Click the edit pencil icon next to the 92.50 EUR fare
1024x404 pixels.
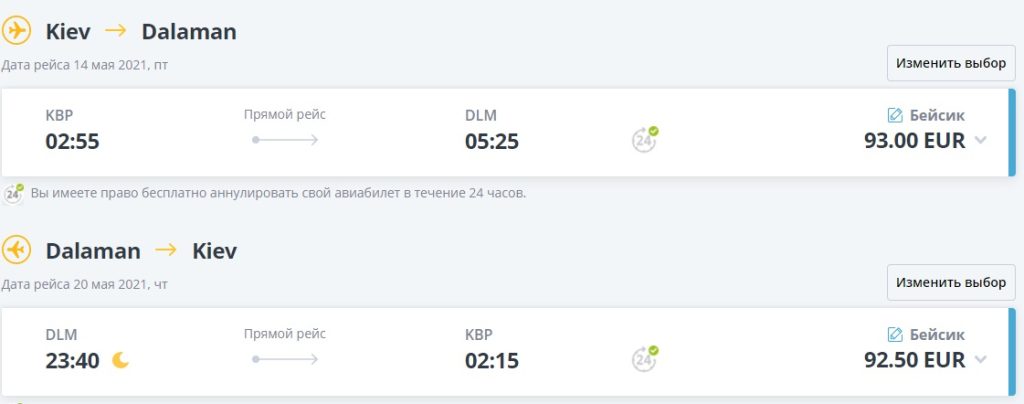pyautogui.click(x=895, y=335)
